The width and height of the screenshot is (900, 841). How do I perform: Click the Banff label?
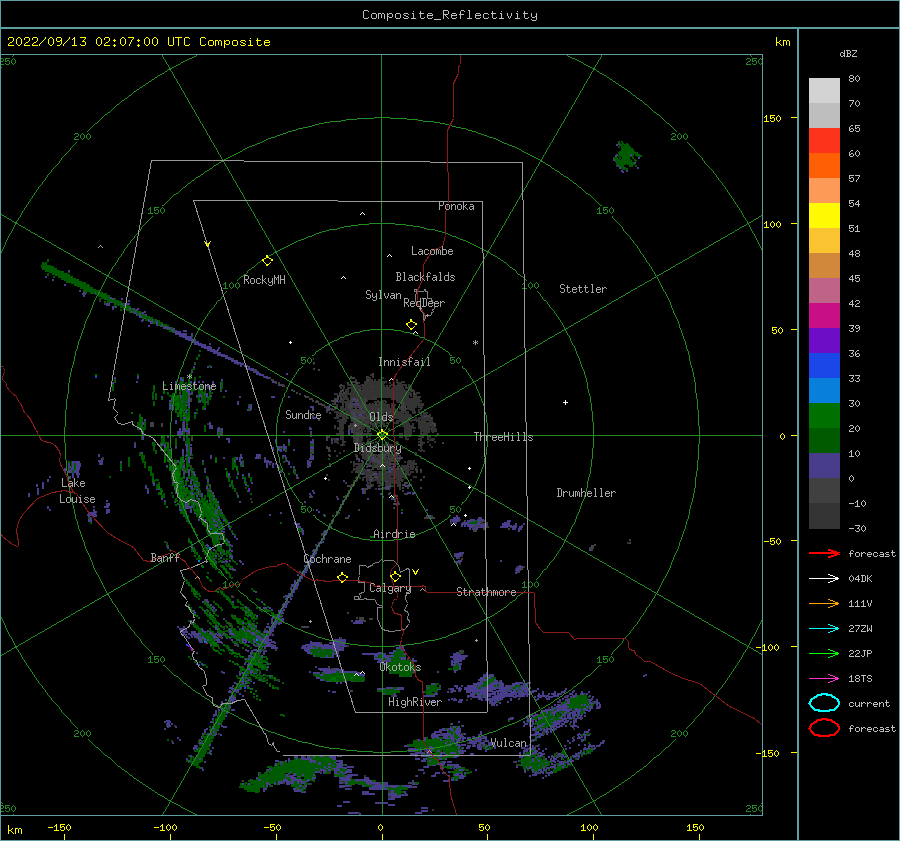[165, 557]
